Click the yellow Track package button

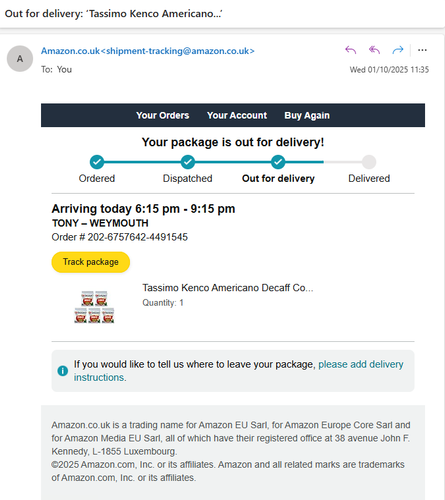click(91, 262)
